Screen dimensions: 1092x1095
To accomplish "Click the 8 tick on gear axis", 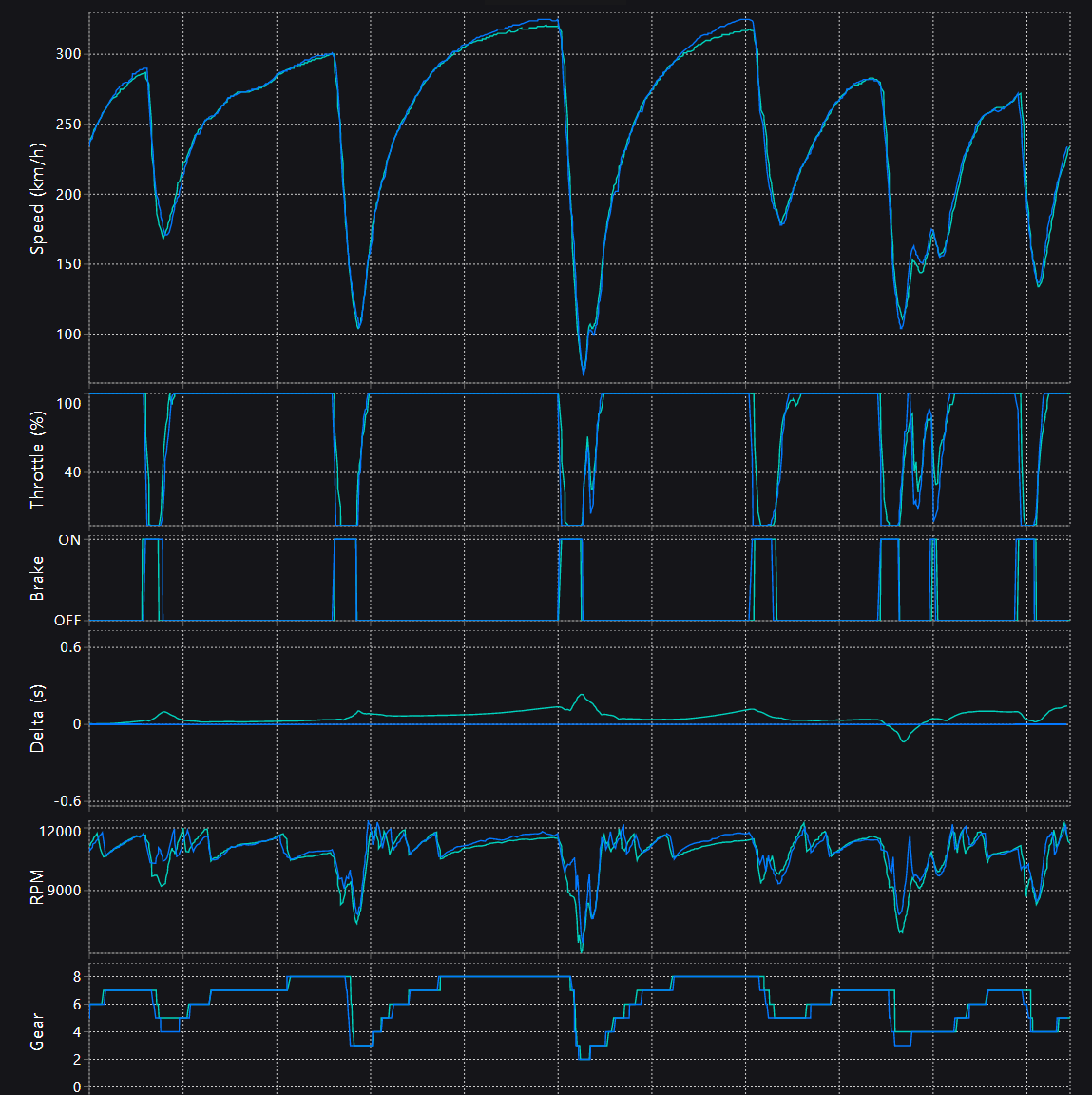I will coord(77,977).
